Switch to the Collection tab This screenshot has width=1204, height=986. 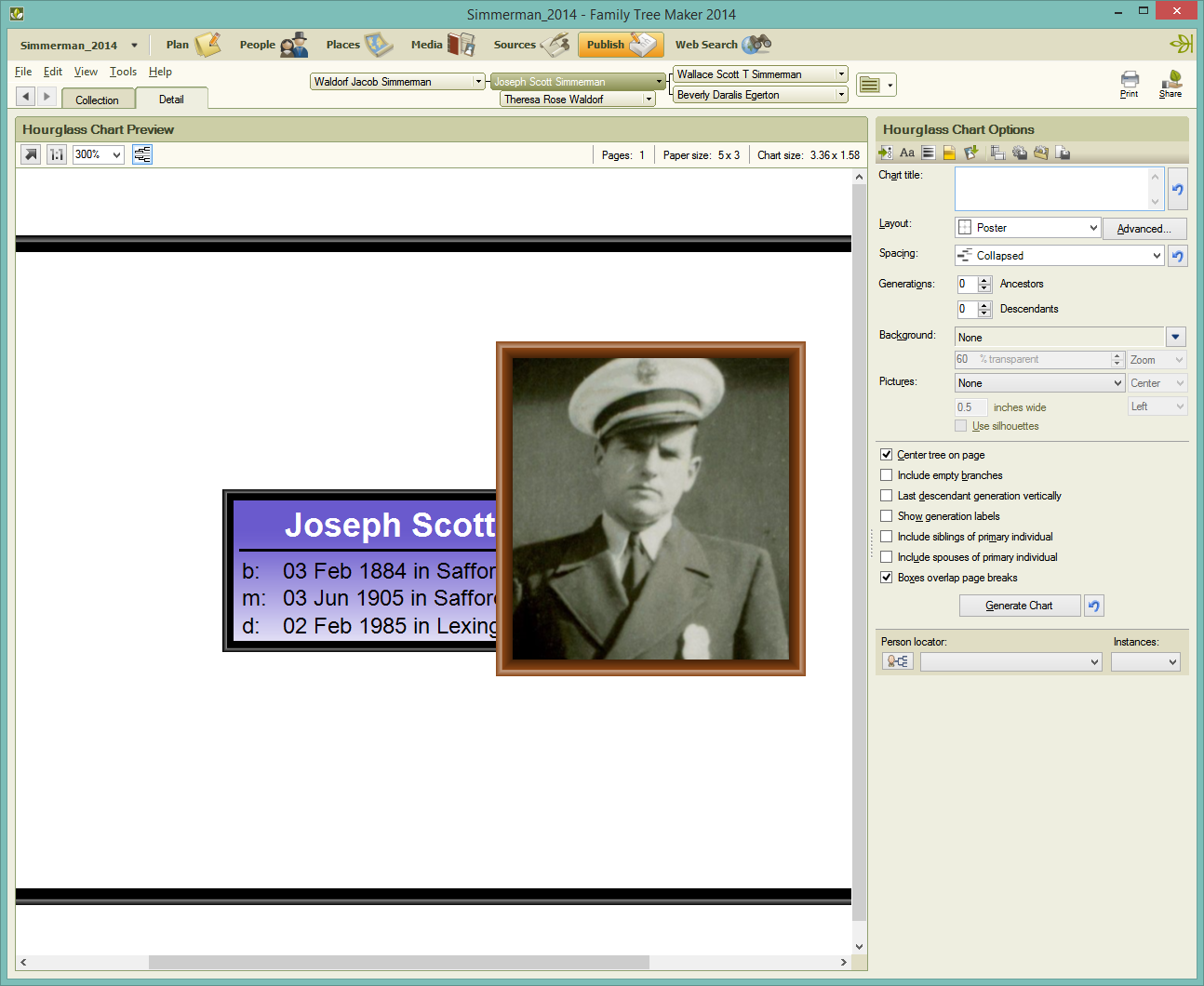[x=98, y=100]
